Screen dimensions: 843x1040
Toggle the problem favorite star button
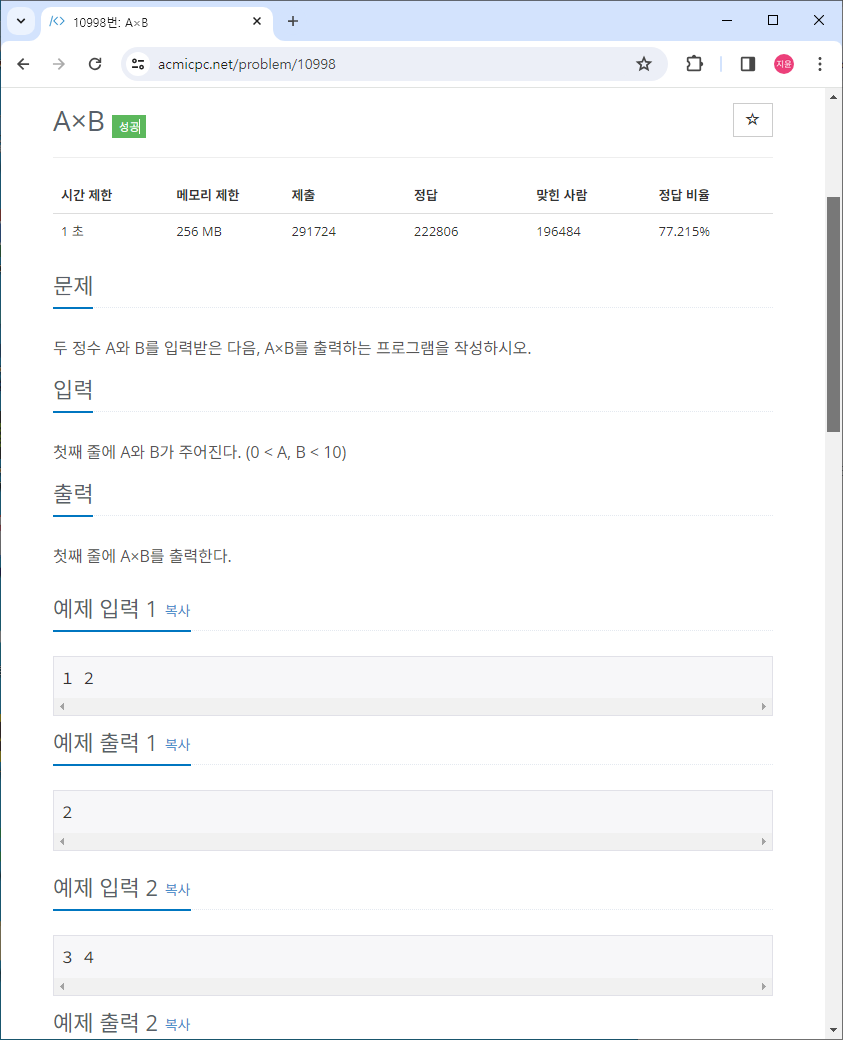(x=752, y=119)
